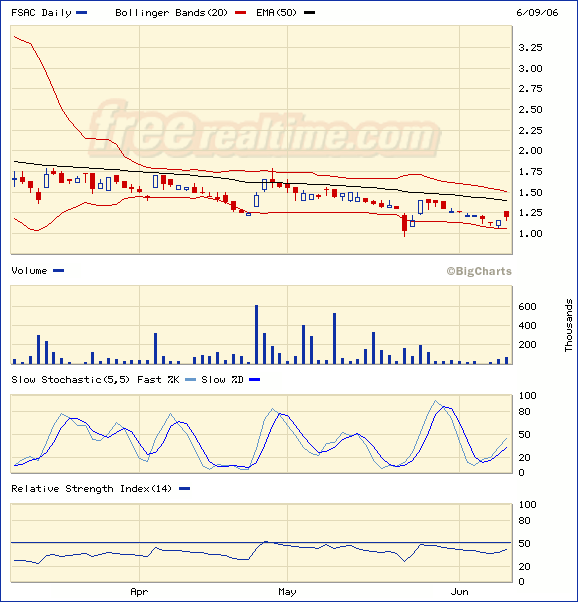Click the Thousands vertical axis label

[568, 325]
